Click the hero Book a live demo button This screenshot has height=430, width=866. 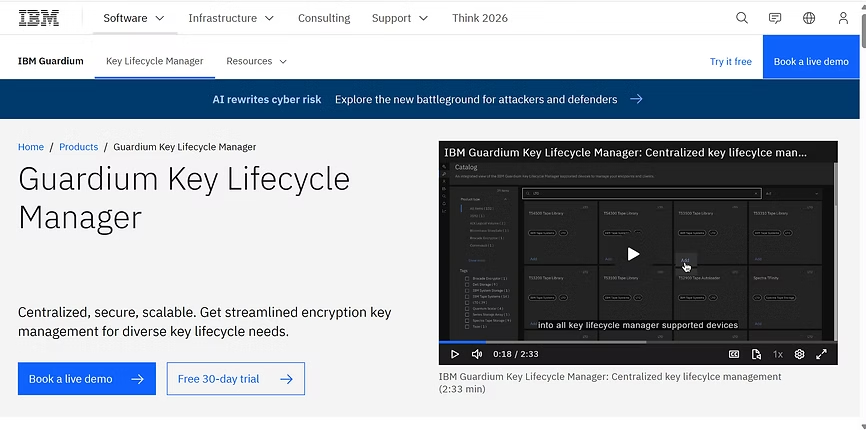point(87,379)
